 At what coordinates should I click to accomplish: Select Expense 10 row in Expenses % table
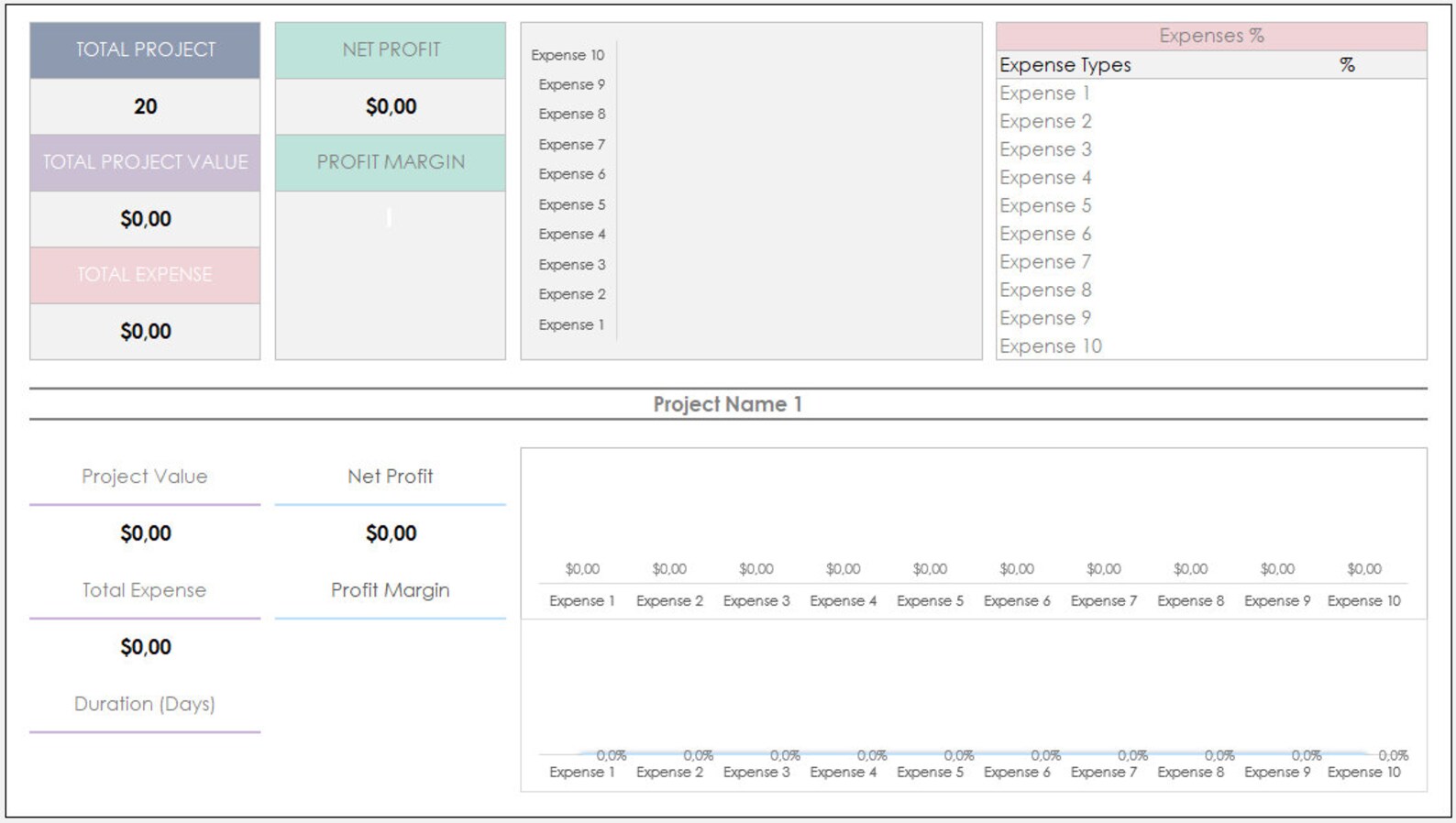point(1211,346)
